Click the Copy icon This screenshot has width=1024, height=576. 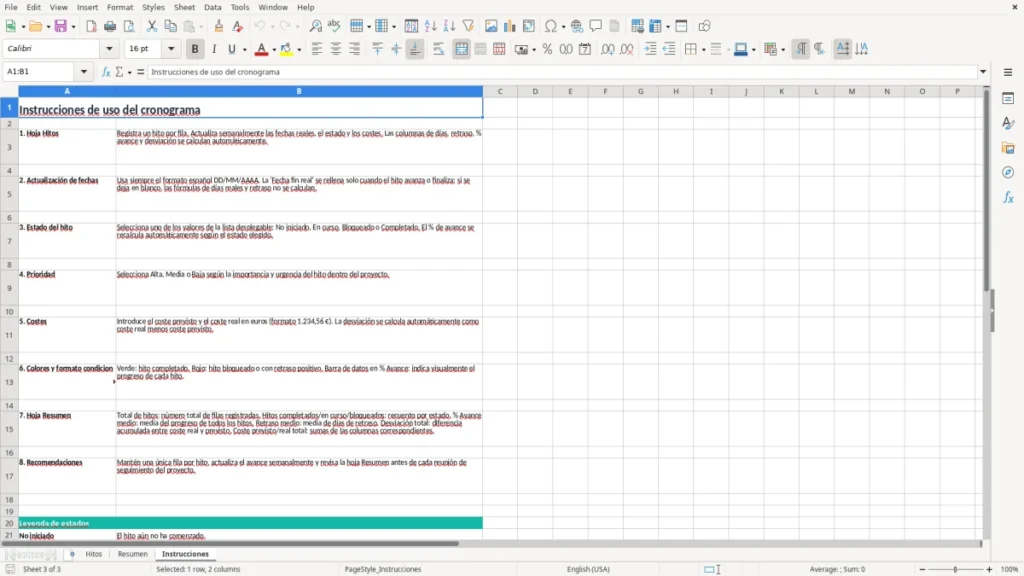coord(170,26)
